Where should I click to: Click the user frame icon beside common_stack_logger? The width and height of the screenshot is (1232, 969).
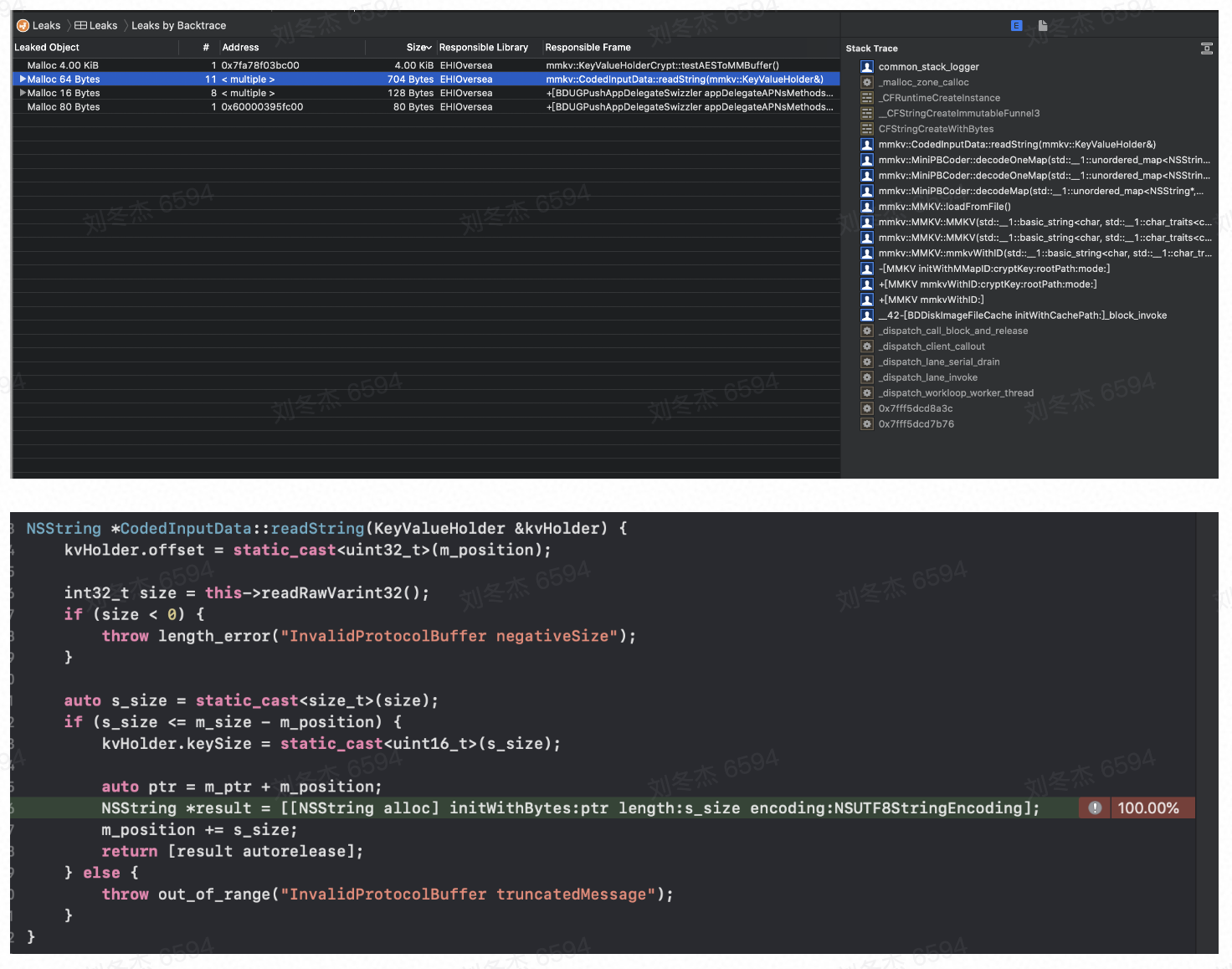click(x=866, y=66)
